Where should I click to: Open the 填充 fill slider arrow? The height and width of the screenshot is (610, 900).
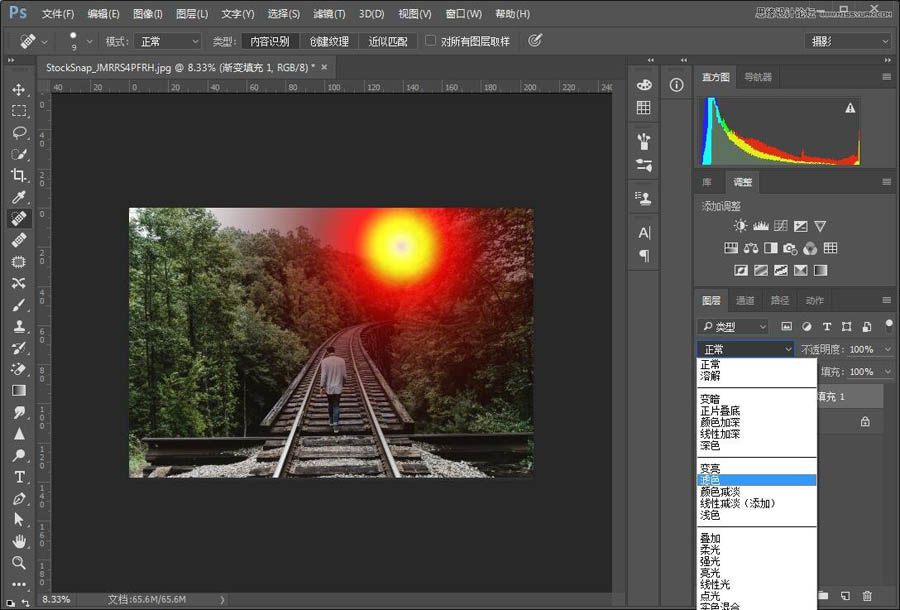(888, 372)
